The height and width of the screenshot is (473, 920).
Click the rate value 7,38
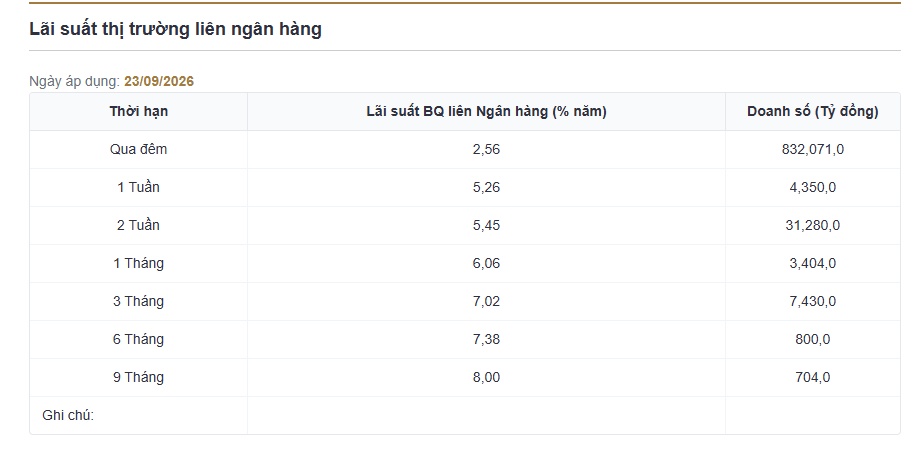pyautogui.click(x=486, y=339)
